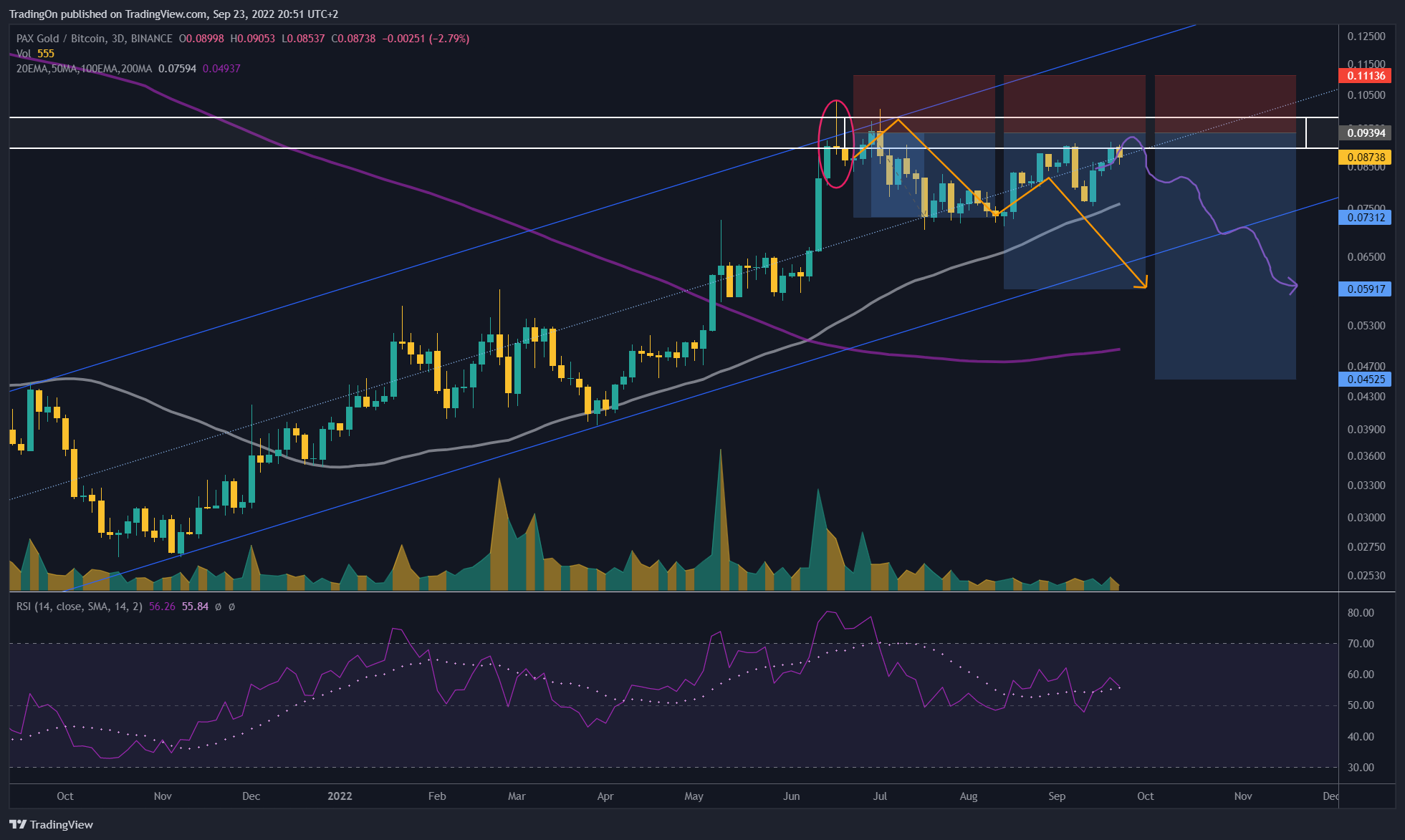Click the 50.00 level on the RSI scale
The width and height of the screenshot is (1405, 840).
(x=1361, y=705)
